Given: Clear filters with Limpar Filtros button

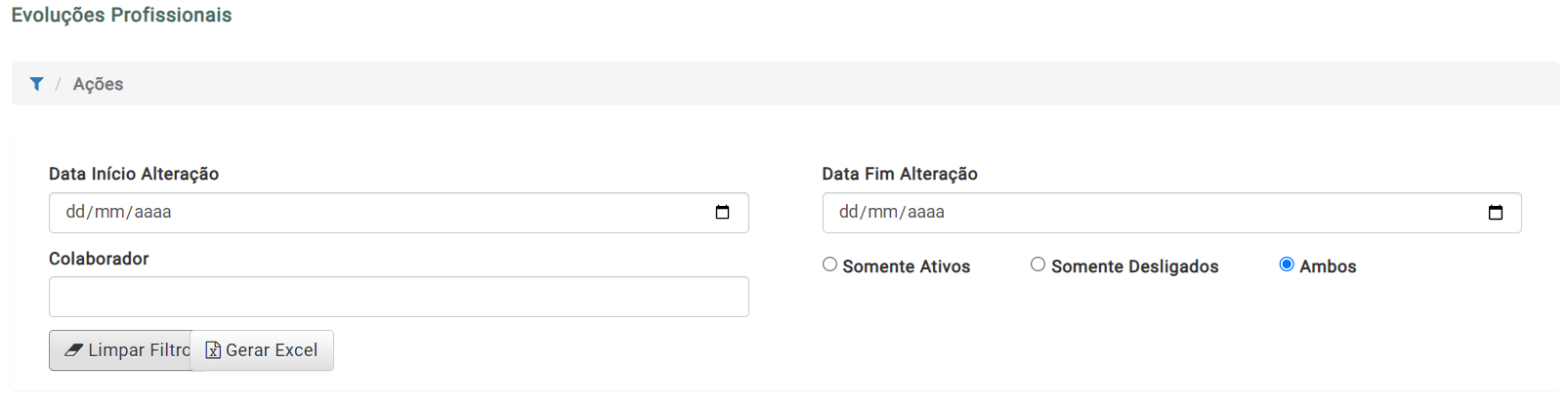Looking at the screenshot, I should 120,350.
